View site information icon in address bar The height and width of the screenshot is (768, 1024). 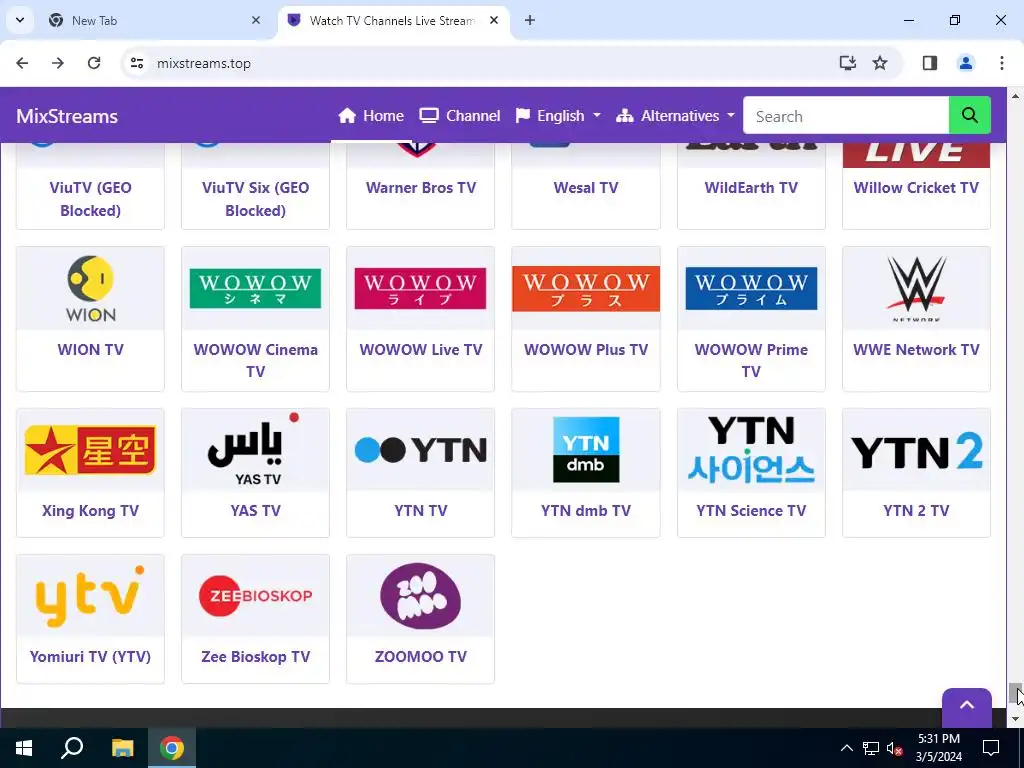pyautogui.click(x=136, y=63)
